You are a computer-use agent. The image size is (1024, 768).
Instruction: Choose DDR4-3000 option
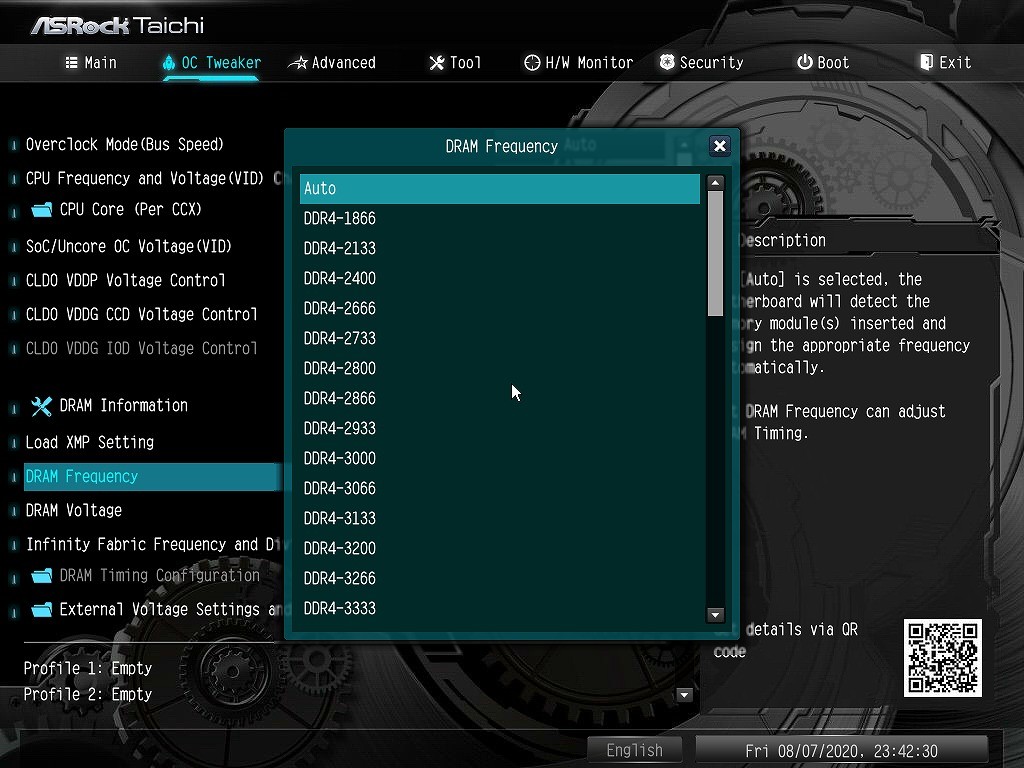[x=500, y=458]
